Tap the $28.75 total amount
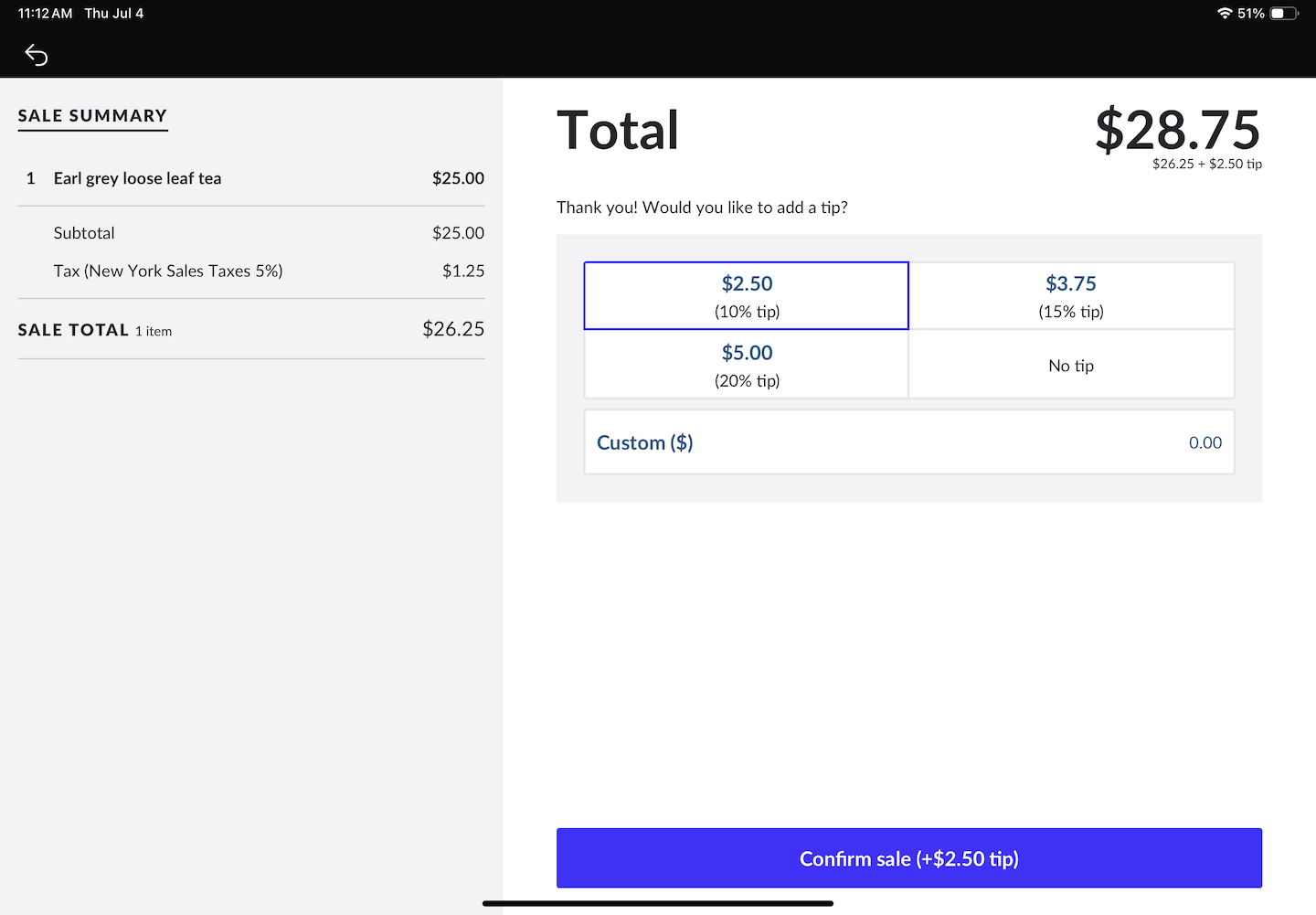Screen dimensions: 1316x915 click(1177, 130)
